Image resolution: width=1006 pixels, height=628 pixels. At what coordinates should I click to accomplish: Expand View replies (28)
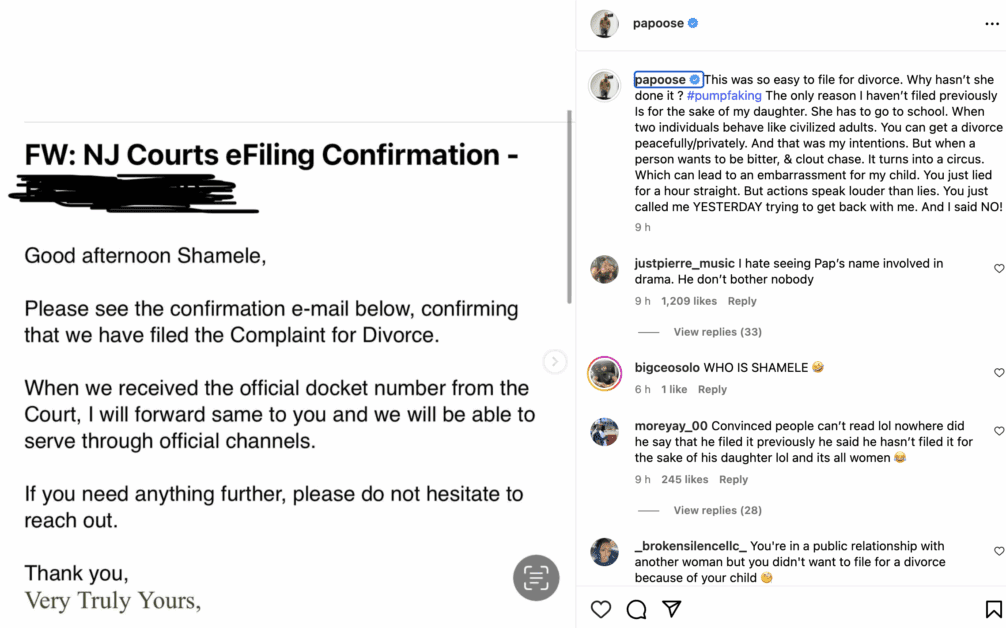click(x=717, y=510)
